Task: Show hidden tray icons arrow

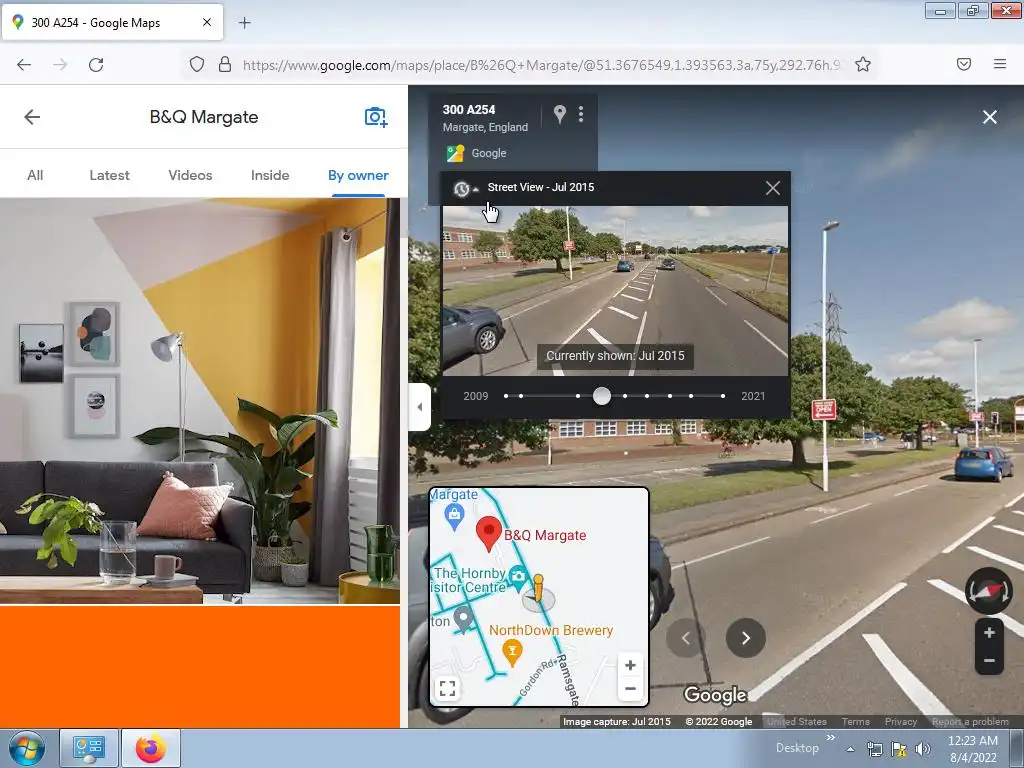Action: pos(850,749)
